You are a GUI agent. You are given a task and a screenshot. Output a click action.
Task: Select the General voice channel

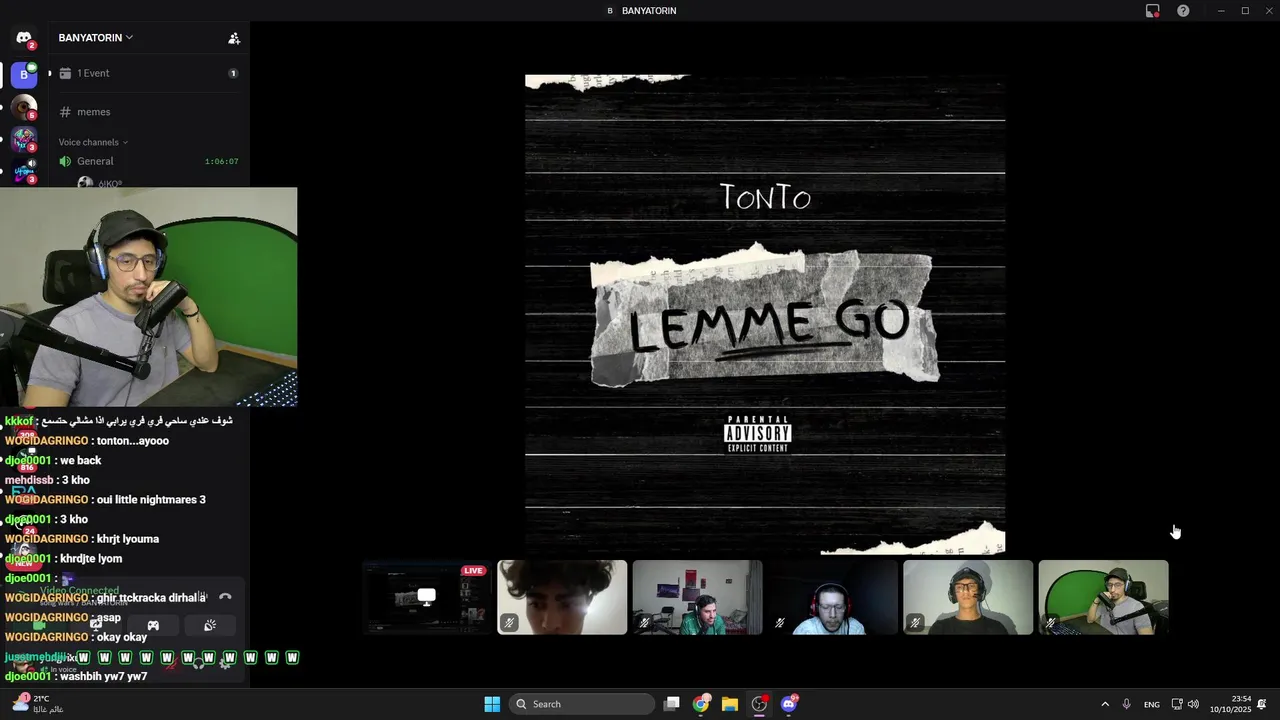click(148, 161)
